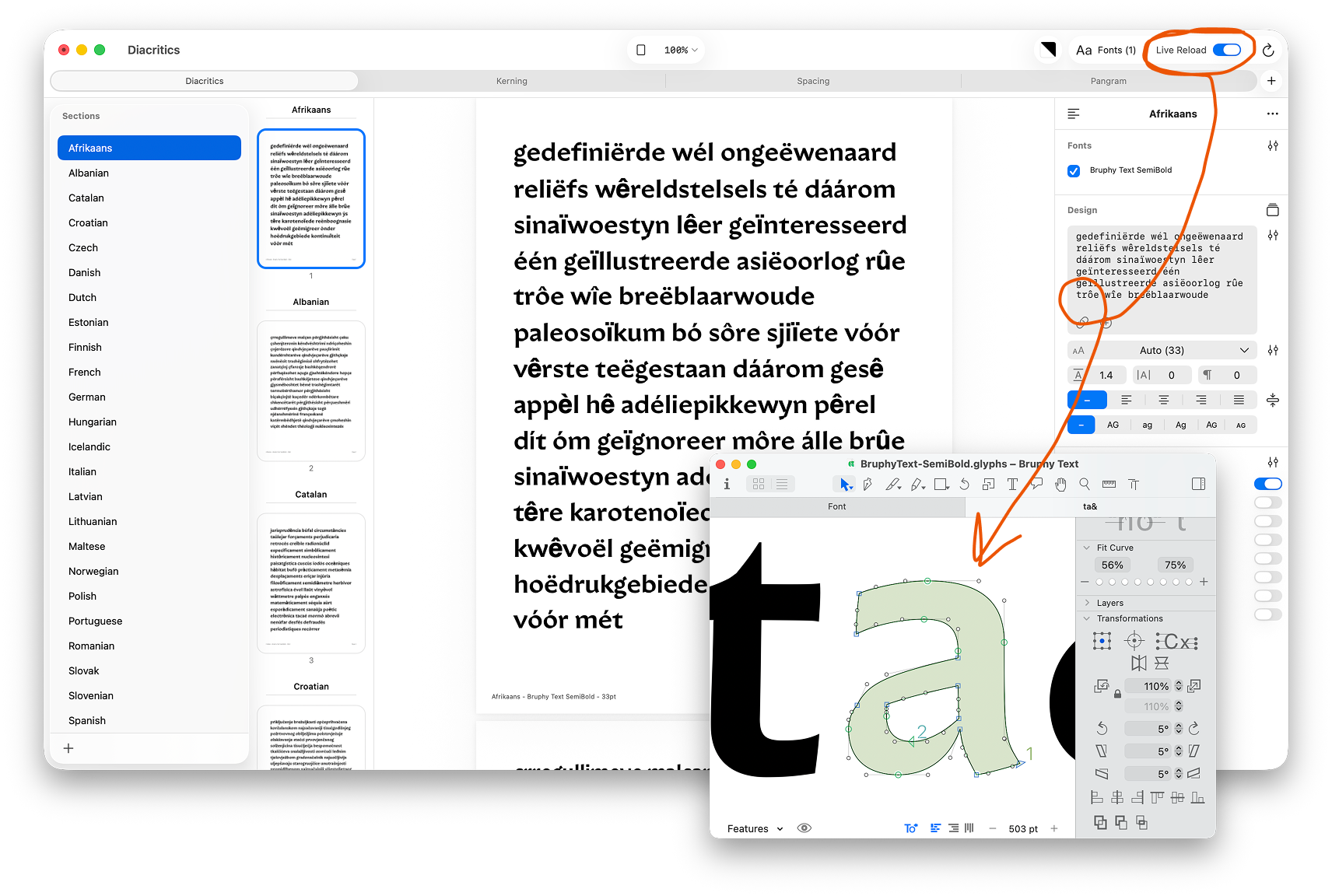This screenshot has width=1332, height=896.
Task: Toggle the Live Reload switch
Action: point(1227,50)
